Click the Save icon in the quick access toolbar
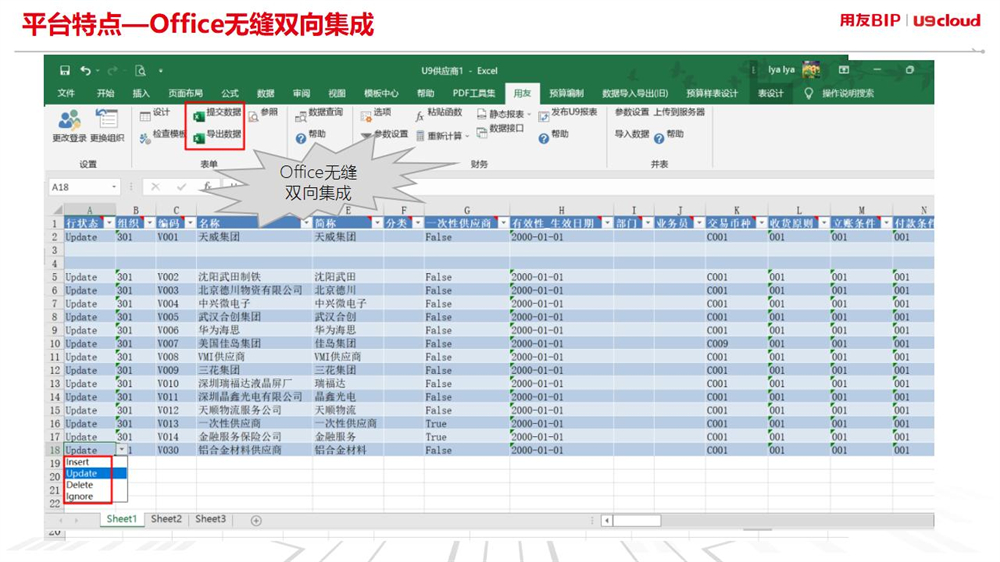 pyautogui.click(x=65, y=70)
